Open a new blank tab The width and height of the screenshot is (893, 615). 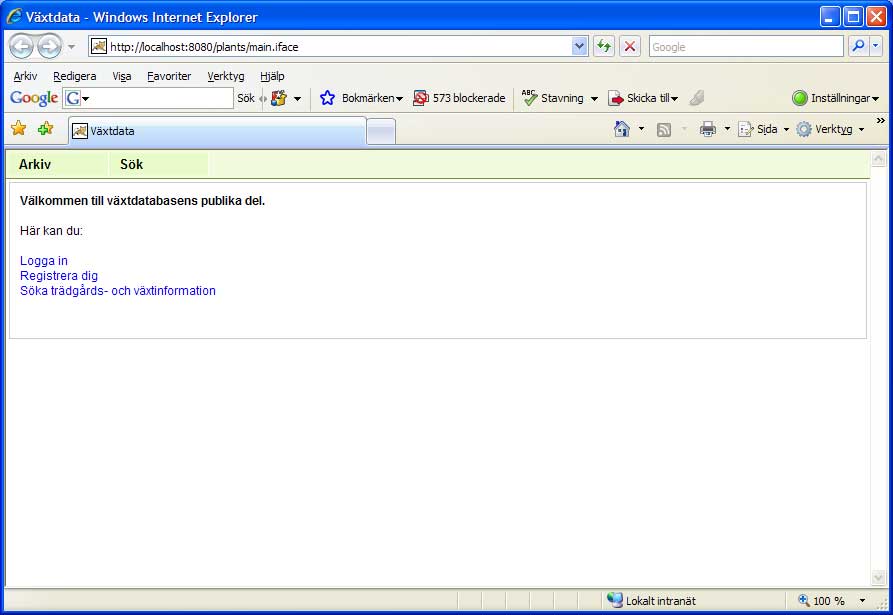[x=381, y=132]
